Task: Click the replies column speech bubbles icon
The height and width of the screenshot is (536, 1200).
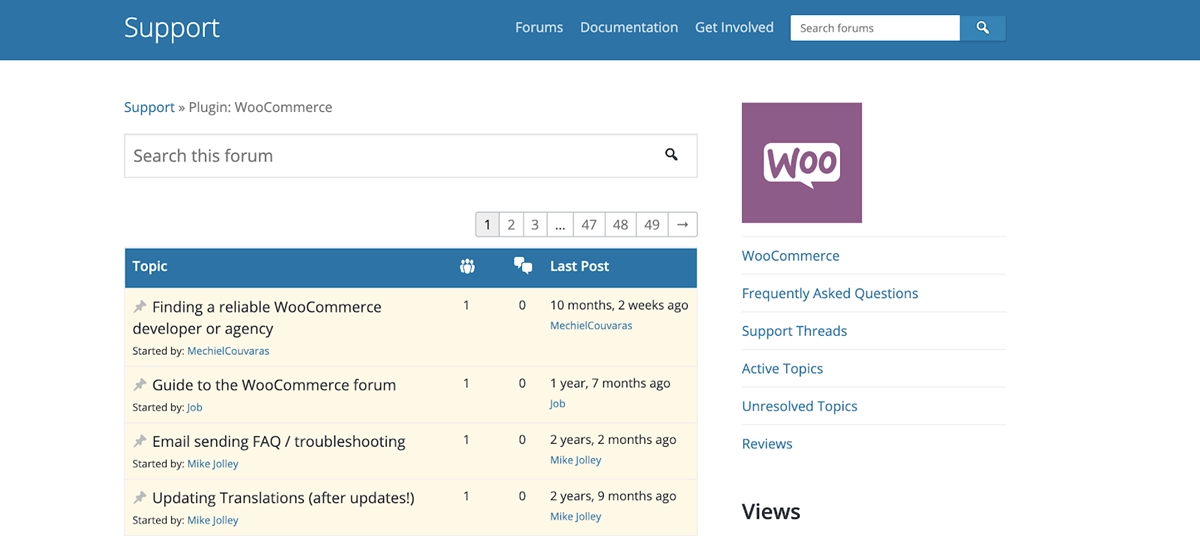Action: click(522, 266)
